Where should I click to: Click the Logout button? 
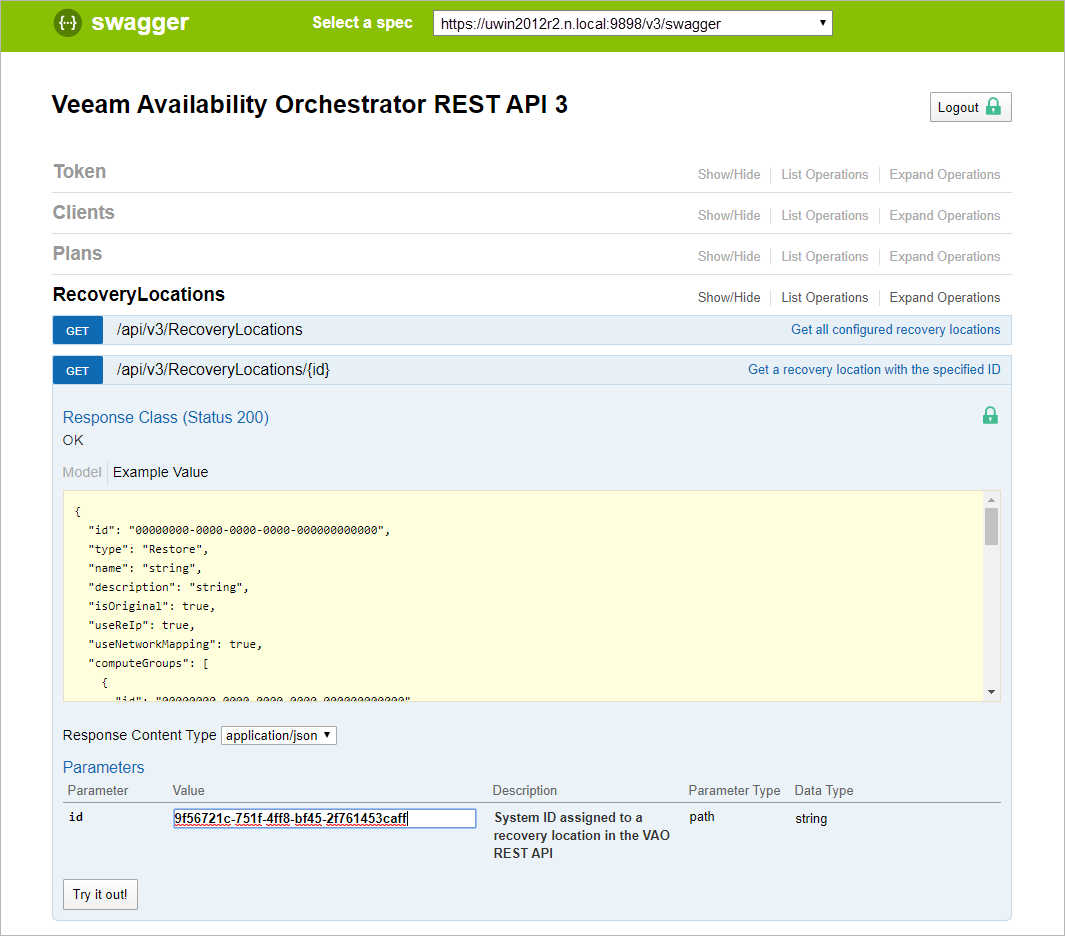[x=971, y=107]
